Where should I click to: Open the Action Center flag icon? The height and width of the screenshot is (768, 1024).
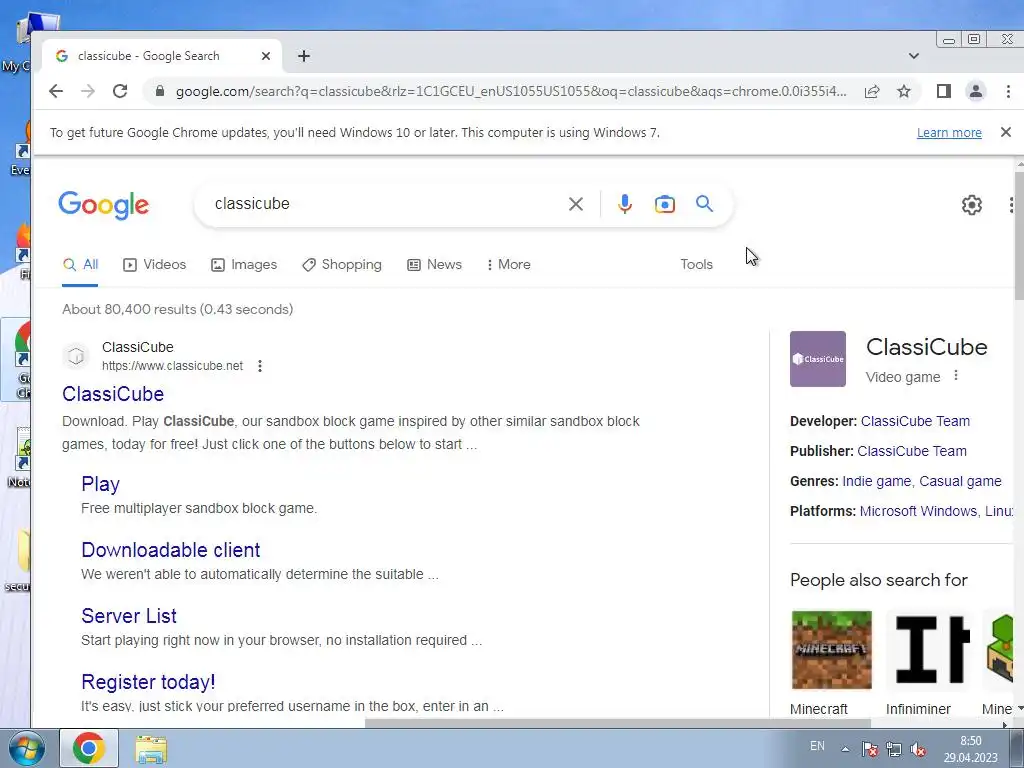[x=869, y=749]
